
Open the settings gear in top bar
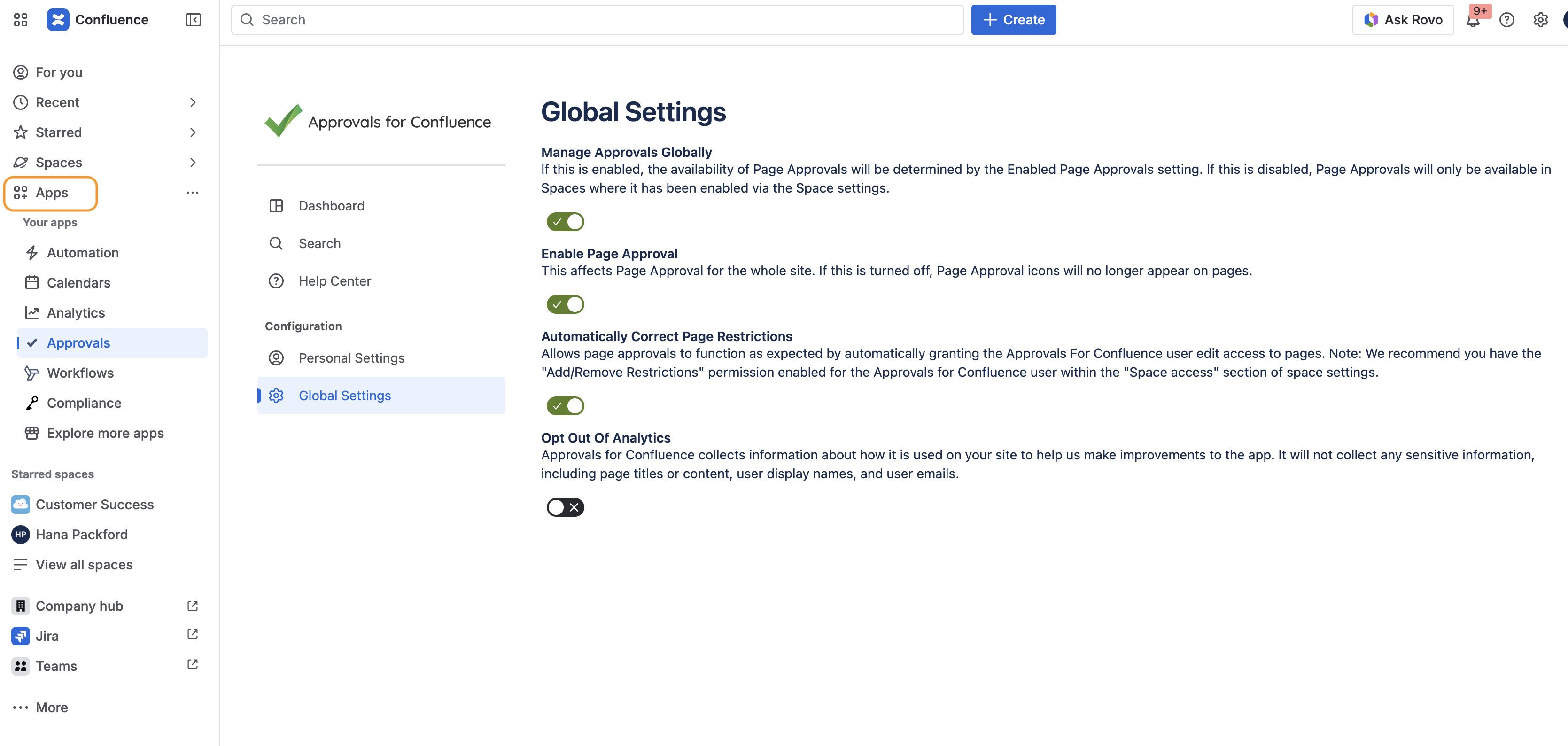[x=1540, y=20]
